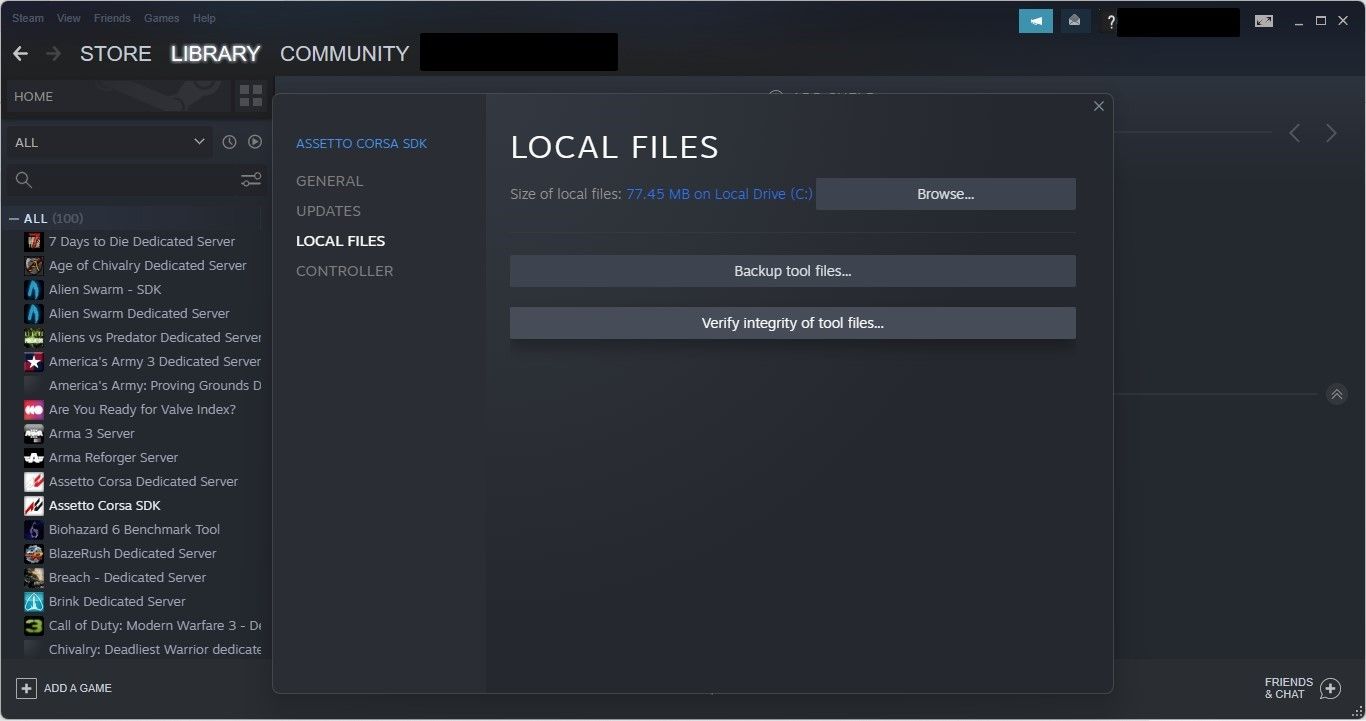The width and height of the screenshot is (1366, 721).
Task: Click the HOME button in library
Action: (x=118, y=97)
